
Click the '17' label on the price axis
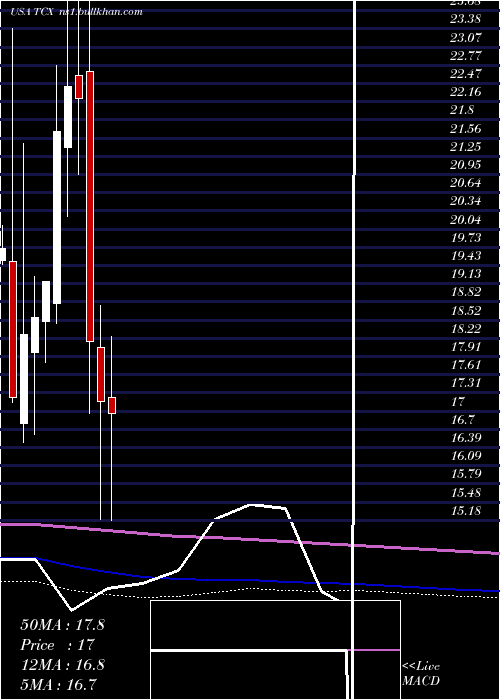click(458, 401)
